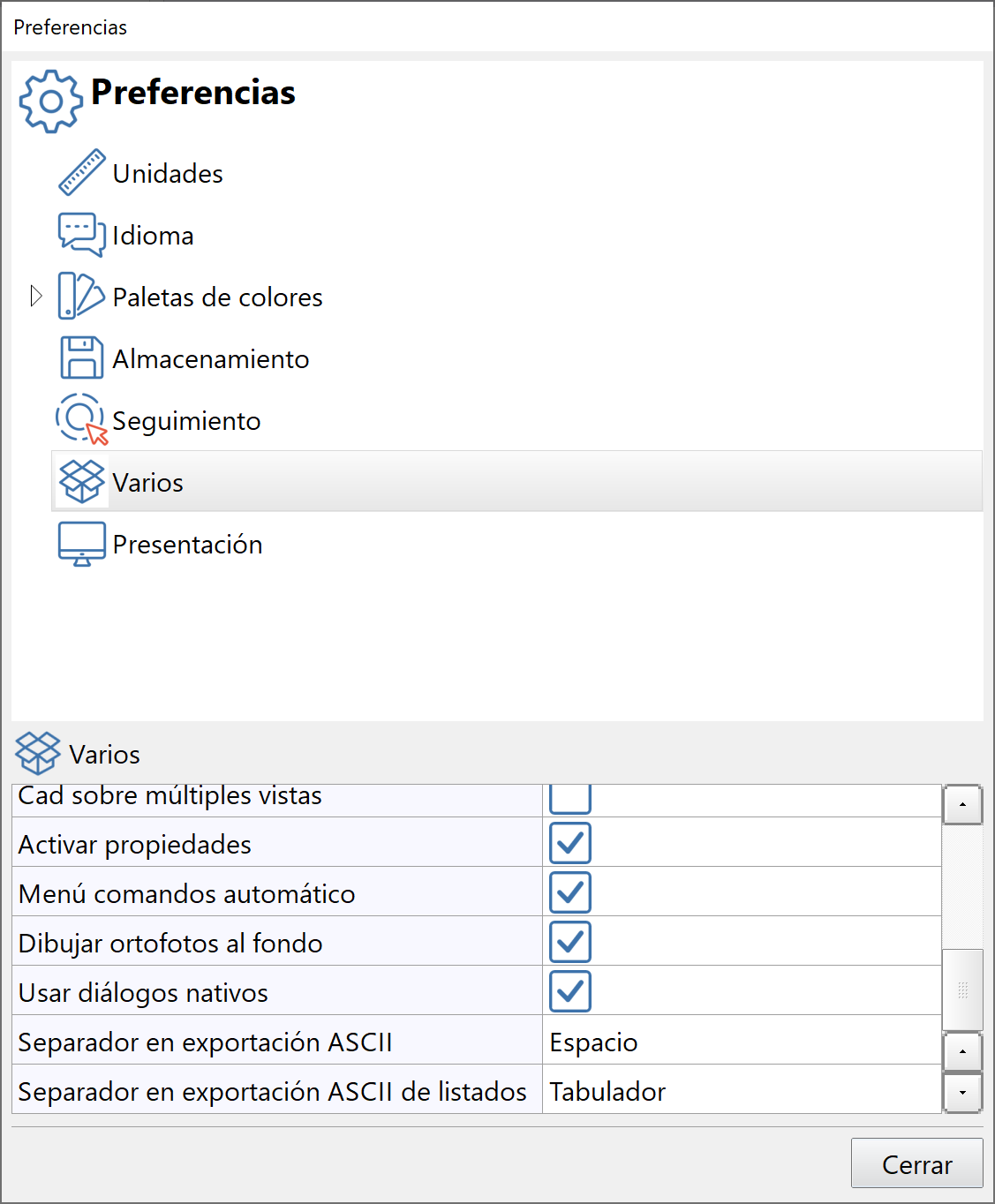Select the Idioma speech bubble icon
This screenshot has height=1204, width=995.
click(x=81, y=235)
